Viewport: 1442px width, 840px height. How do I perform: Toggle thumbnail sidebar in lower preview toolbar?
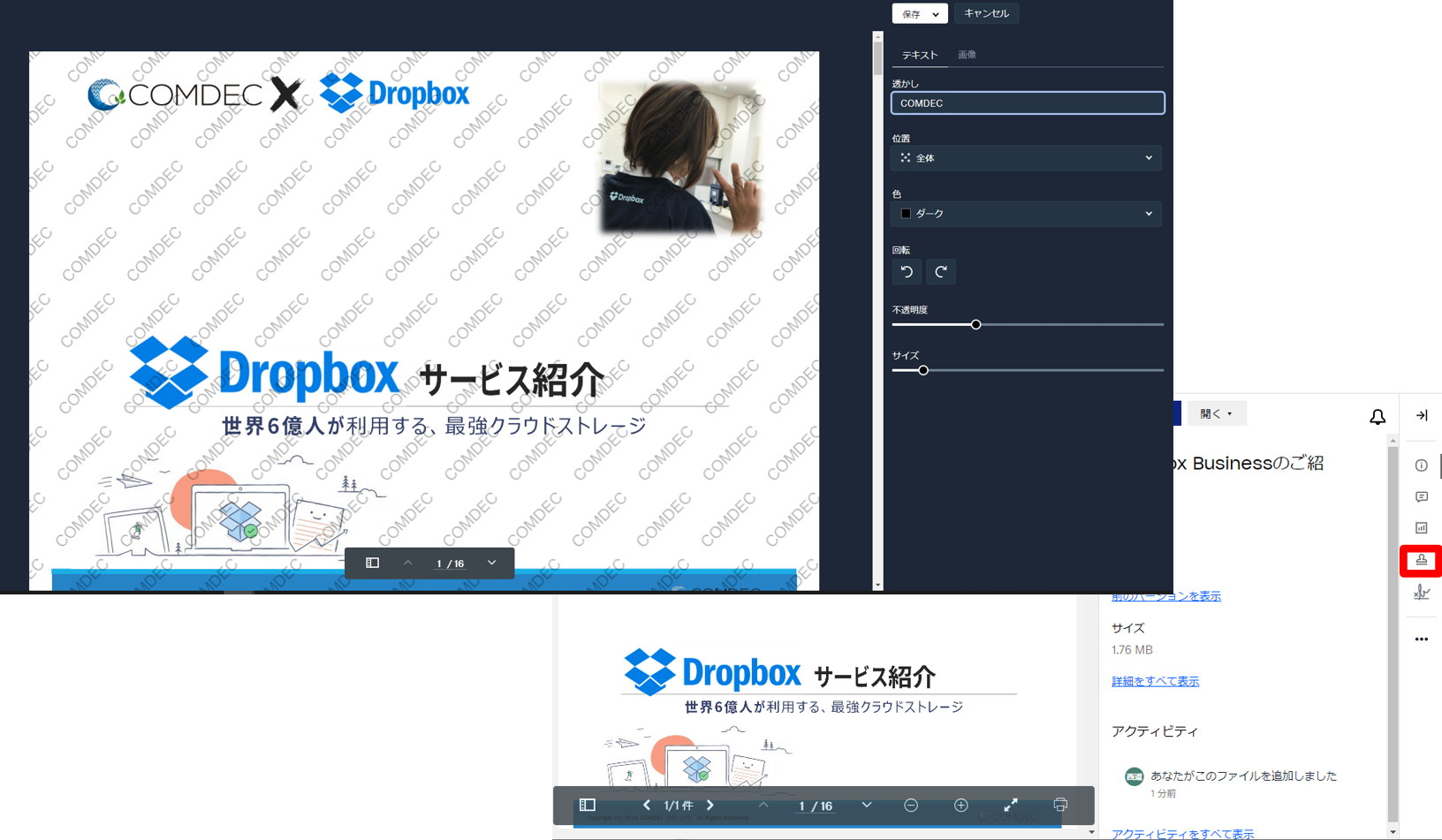[588, 806]
